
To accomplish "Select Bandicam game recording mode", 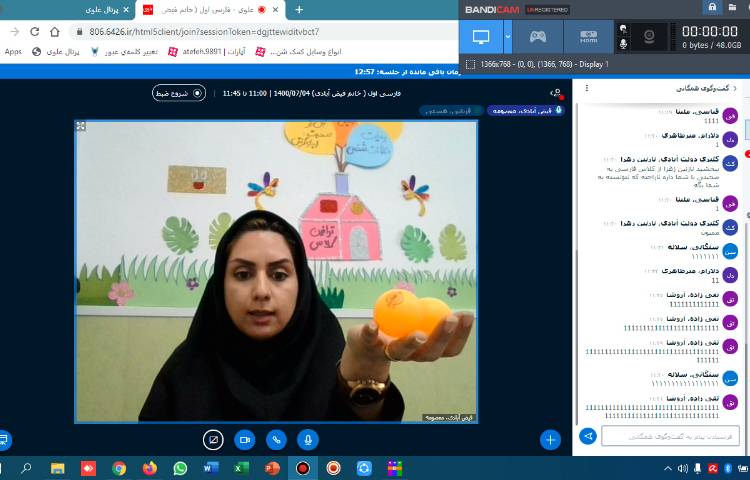I will (537, 37).
